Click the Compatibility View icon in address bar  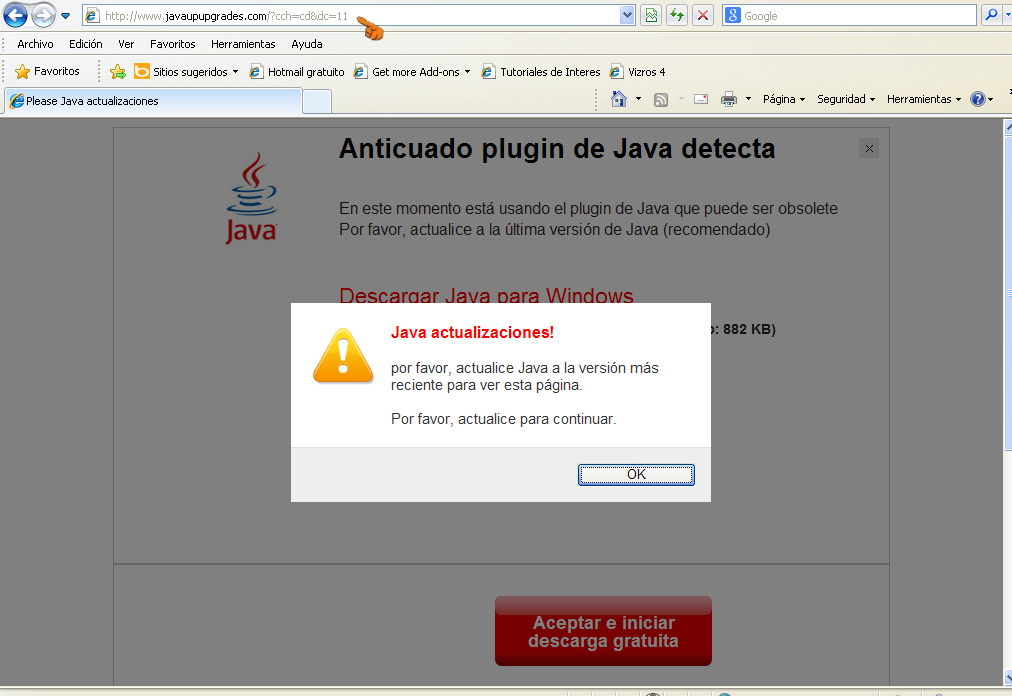coord(651,16)
